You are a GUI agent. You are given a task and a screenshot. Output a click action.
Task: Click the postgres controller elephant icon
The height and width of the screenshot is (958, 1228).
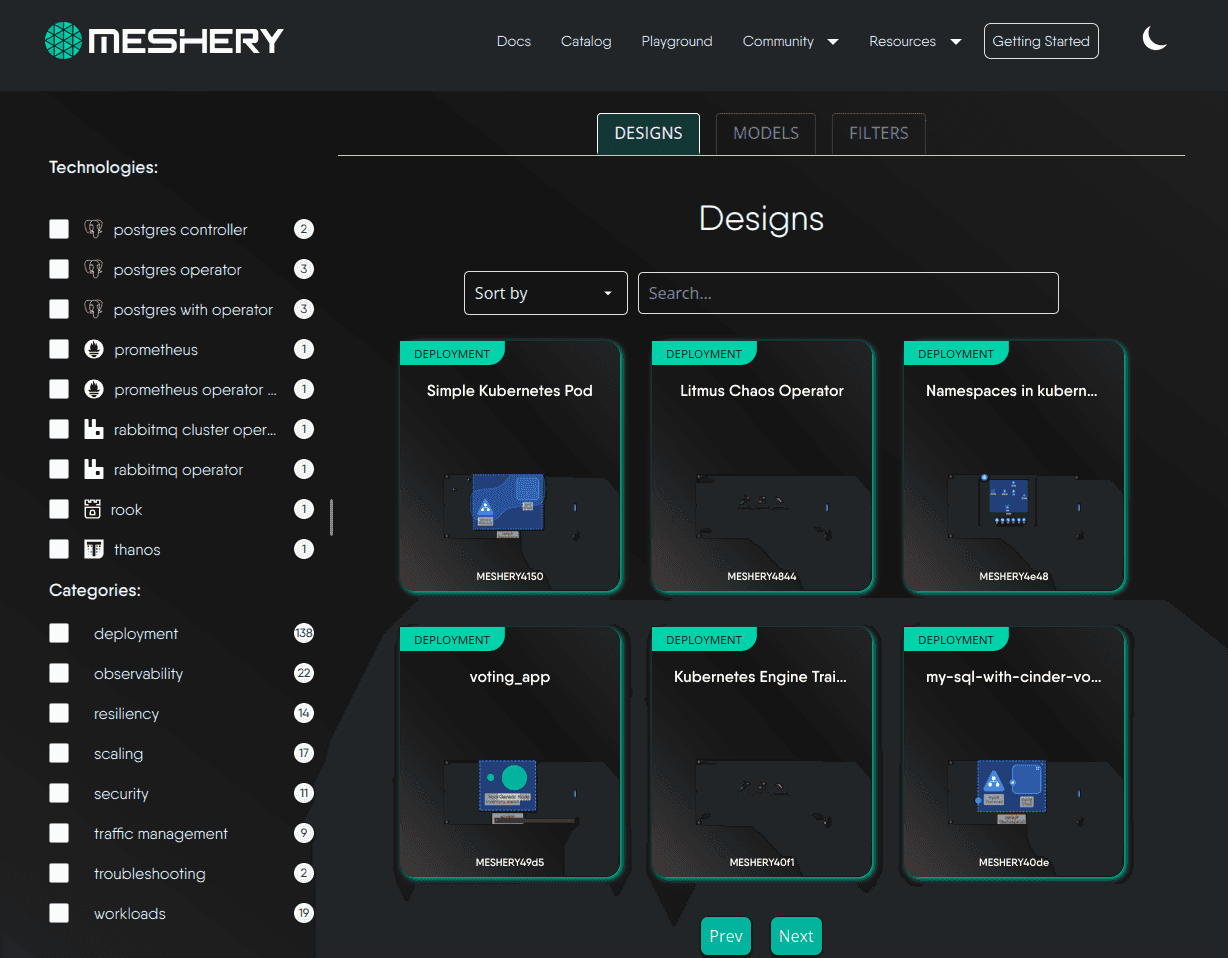94,229
